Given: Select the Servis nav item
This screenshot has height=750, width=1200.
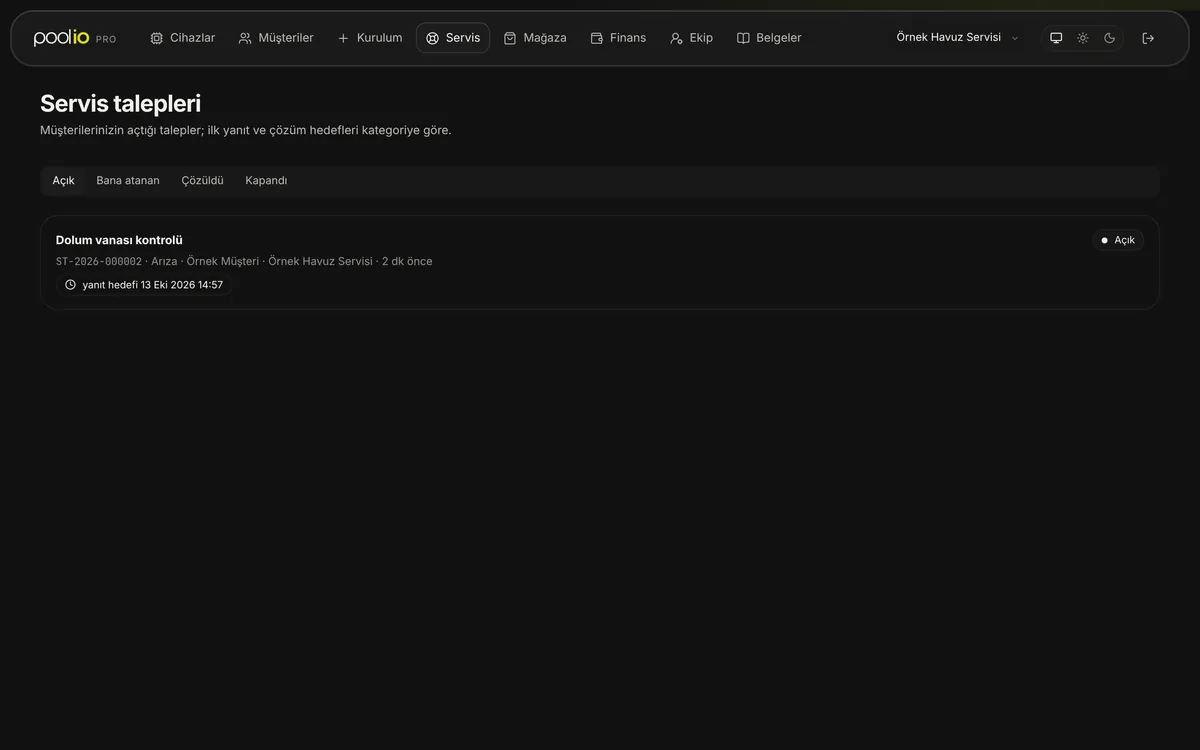Looking at the screenshot, I should [x=453, y=38].
